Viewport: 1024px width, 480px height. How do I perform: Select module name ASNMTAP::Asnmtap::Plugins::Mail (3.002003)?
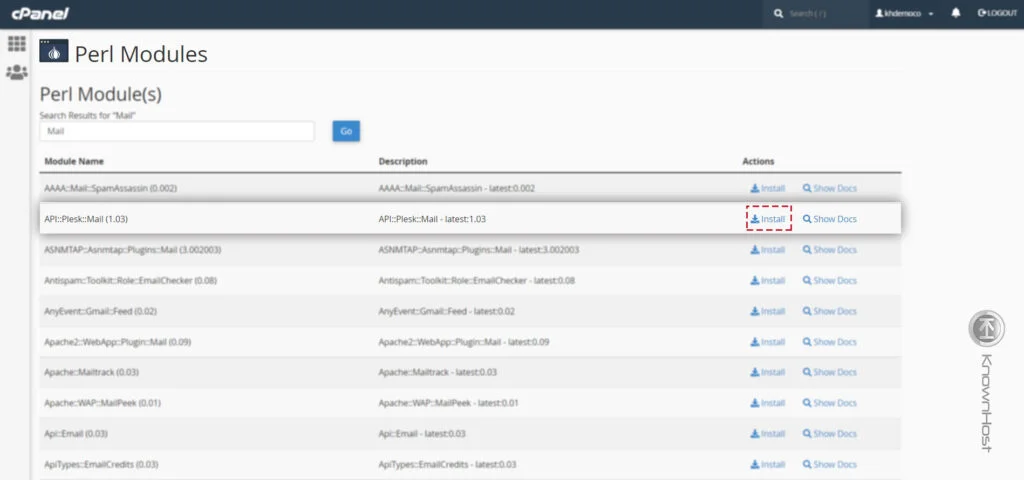coord(133,249)
